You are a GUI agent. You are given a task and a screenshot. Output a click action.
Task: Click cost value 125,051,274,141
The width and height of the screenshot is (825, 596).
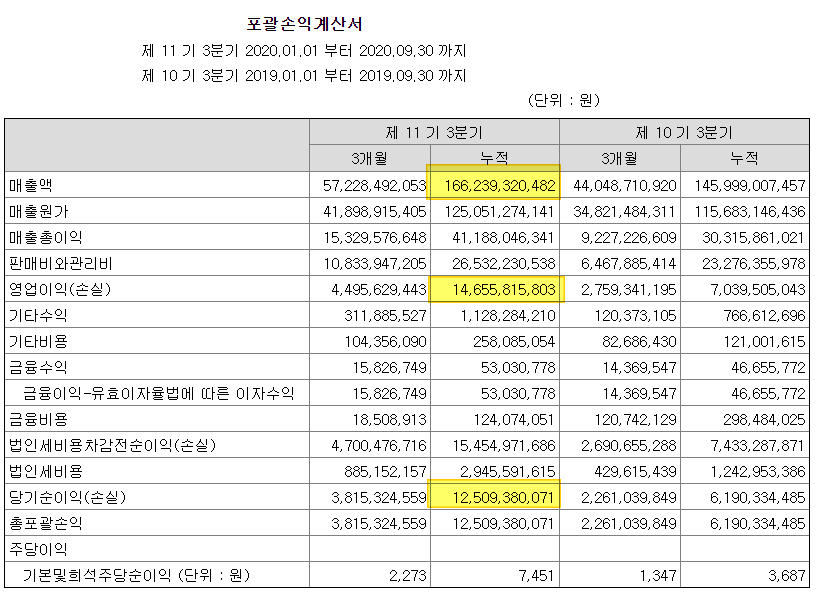[x=499, y=211]
